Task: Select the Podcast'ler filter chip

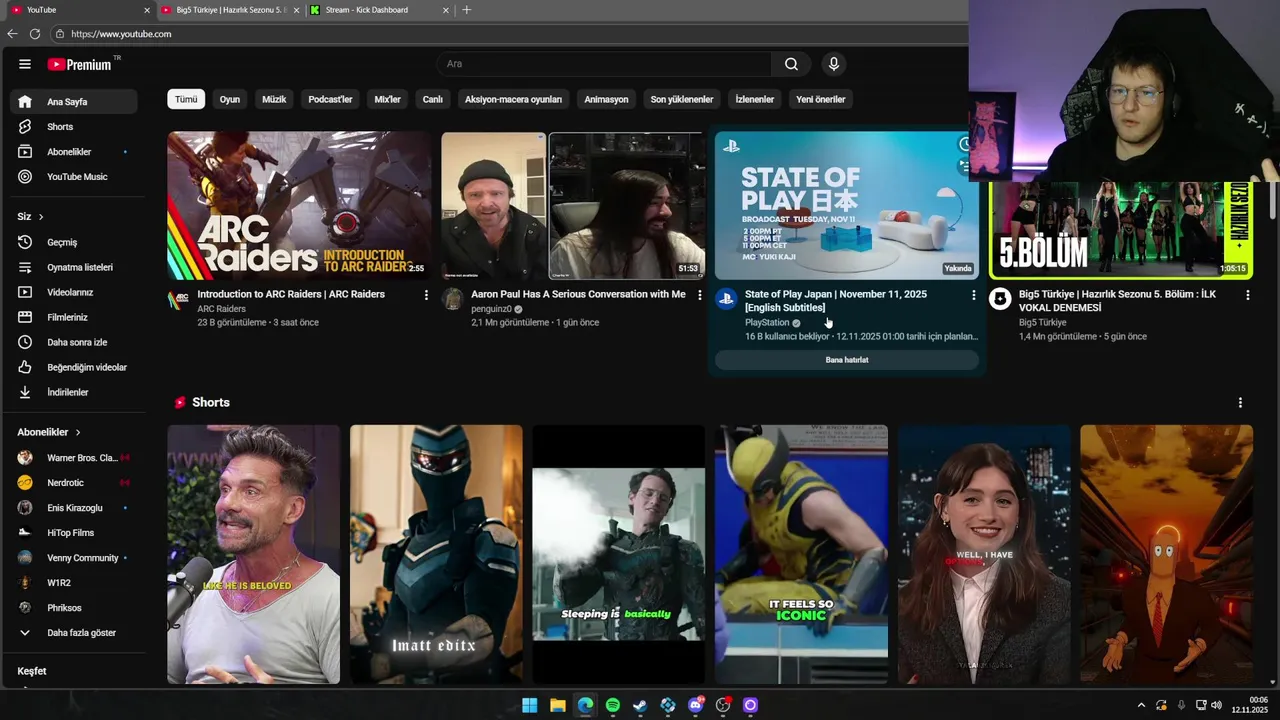Action: coord(330,99)
